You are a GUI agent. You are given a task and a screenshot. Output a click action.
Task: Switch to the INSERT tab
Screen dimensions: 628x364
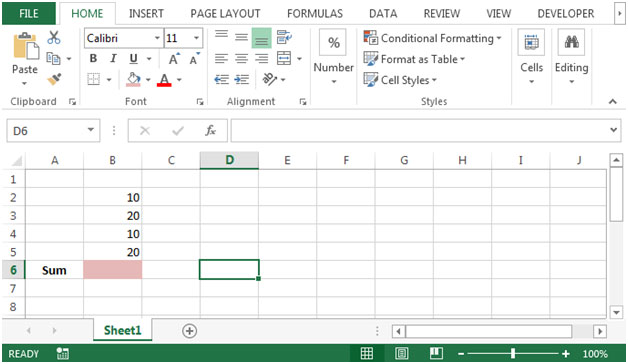[146, 14]
